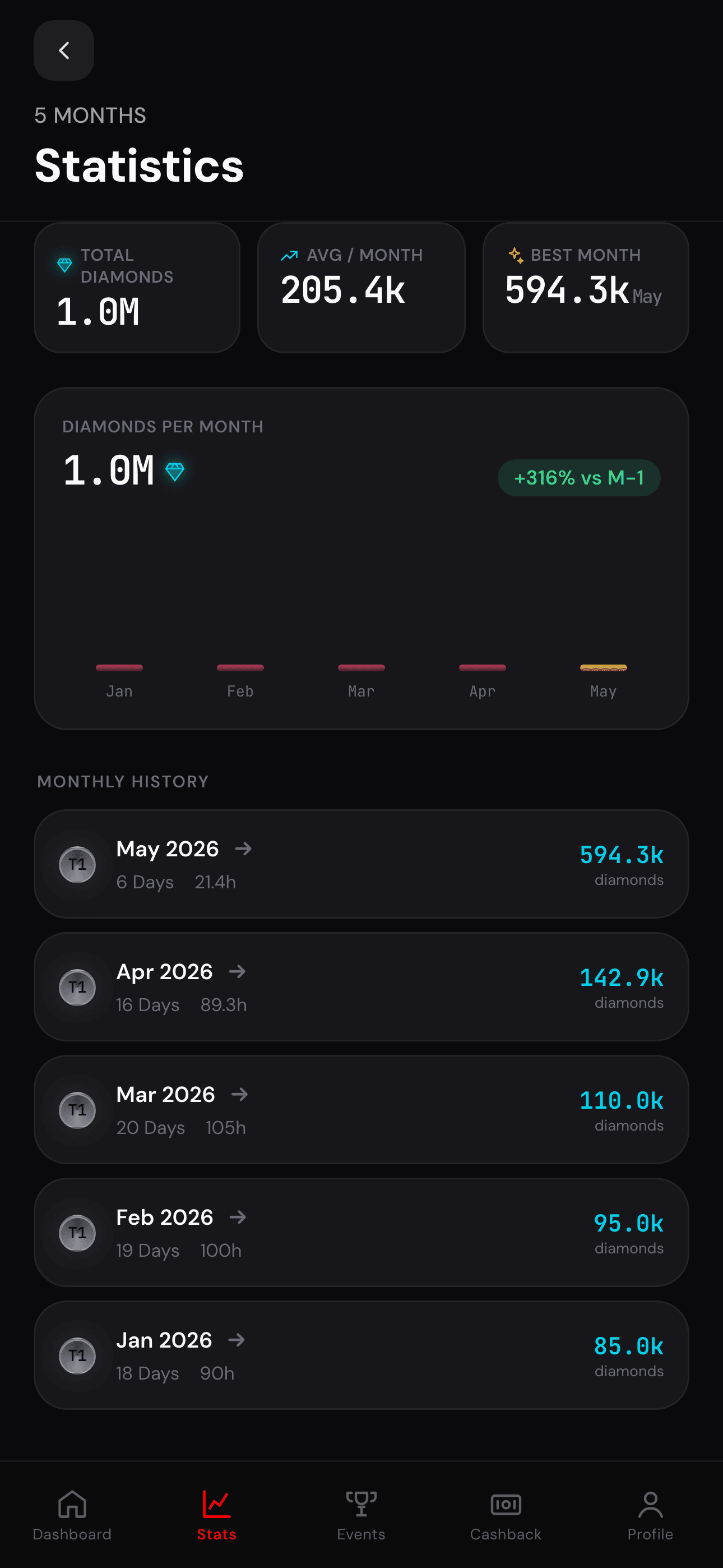Viewport: 723px width, 1568px height.
Task: Open Cashback via the banknote icon
Action: 506,1504
